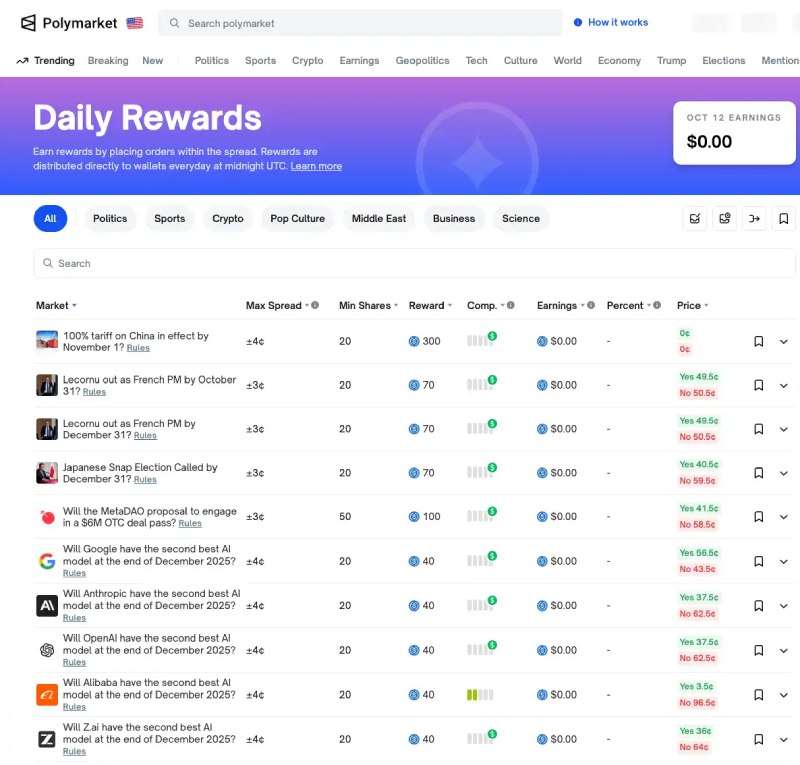
Task: Click the How it works info icon
Action: click(x=578, y=22)
